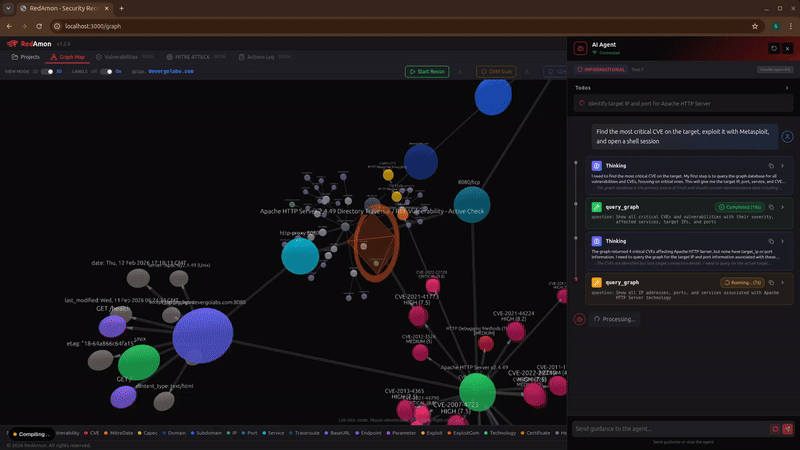Click the INFORMATIONAL phase badge
The image size is (800, 450).
pyautogui.click(x=601, y=69)
